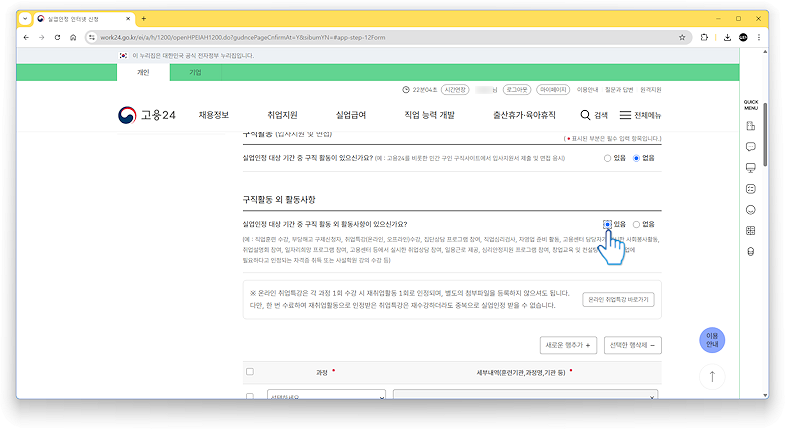The height and width of the screenshot is (429, 785).
Task: Select 있음 for 구직 활동 외 활동사항
Action: (607, 224)
